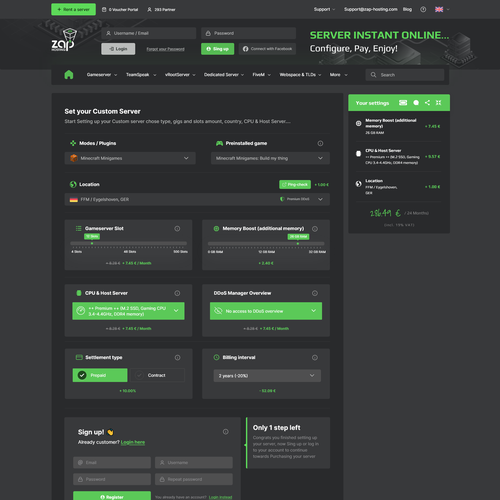Viewport: 500px width, 500px height.
Task: Expand the No access to DDoS overview dropdown
Action: tap(266, 311)
